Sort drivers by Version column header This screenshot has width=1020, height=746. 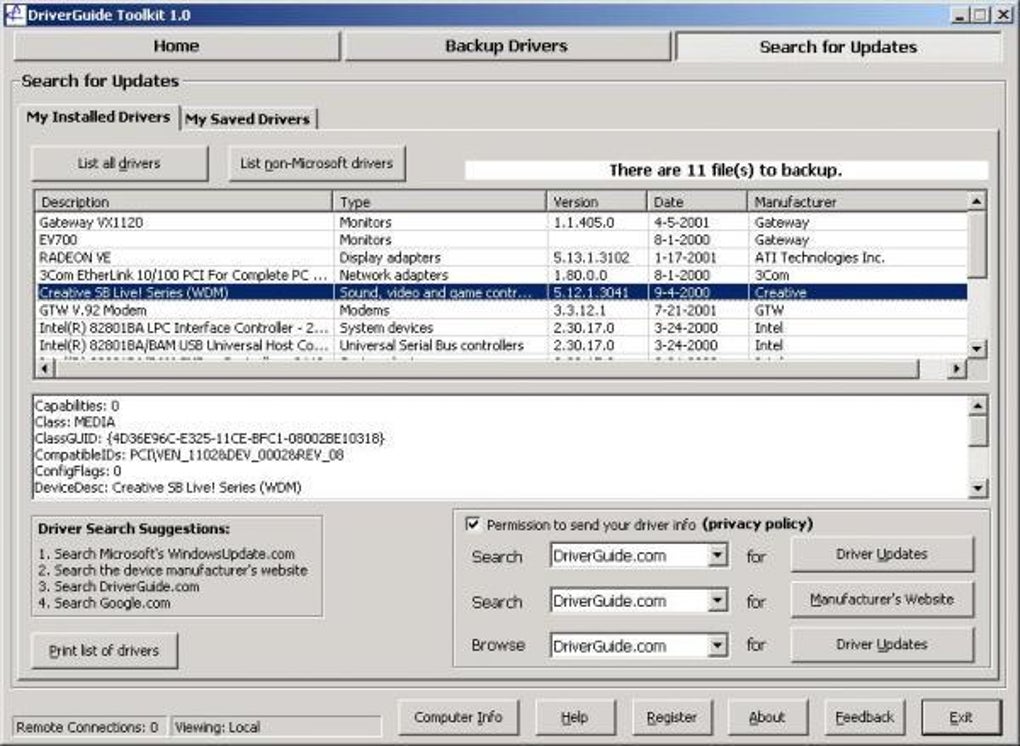point(597,202)
